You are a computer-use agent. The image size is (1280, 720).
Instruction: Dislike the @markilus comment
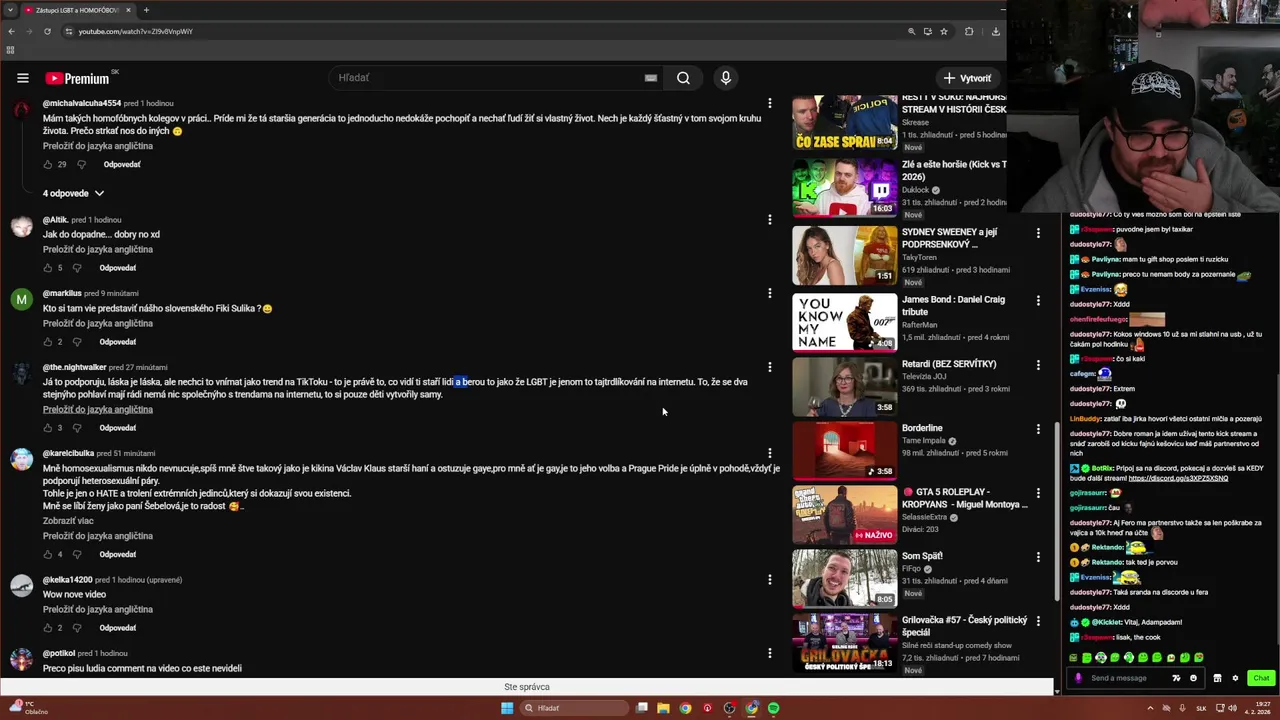[x=77, y=342]
